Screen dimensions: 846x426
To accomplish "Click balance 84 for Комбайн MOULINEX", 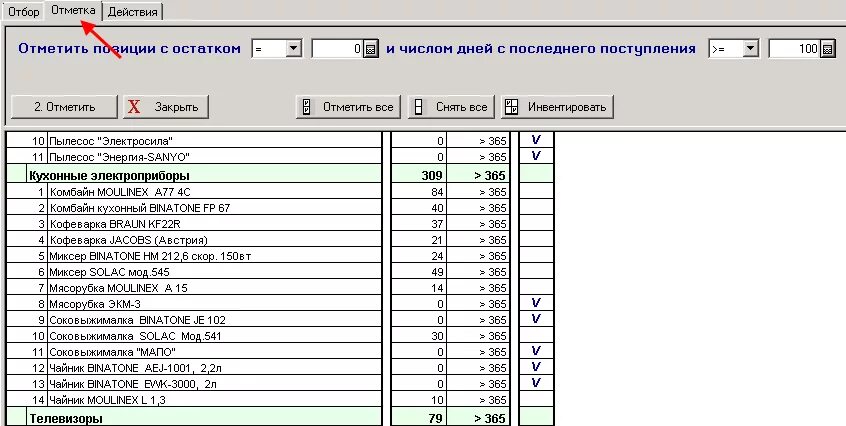I will (x=437, y=192).
